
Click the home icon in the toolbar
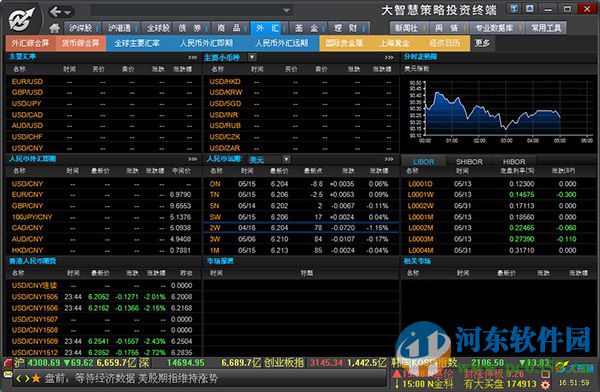(x=55, y=28)
